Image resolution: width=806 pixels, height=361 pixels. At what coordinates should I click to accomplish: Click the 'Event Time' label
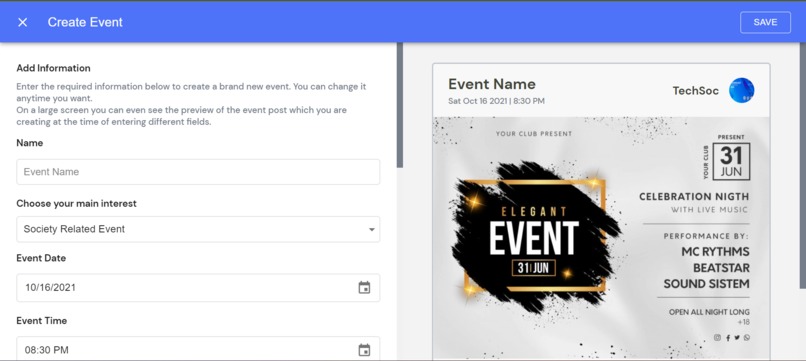(x=42, y=320)
